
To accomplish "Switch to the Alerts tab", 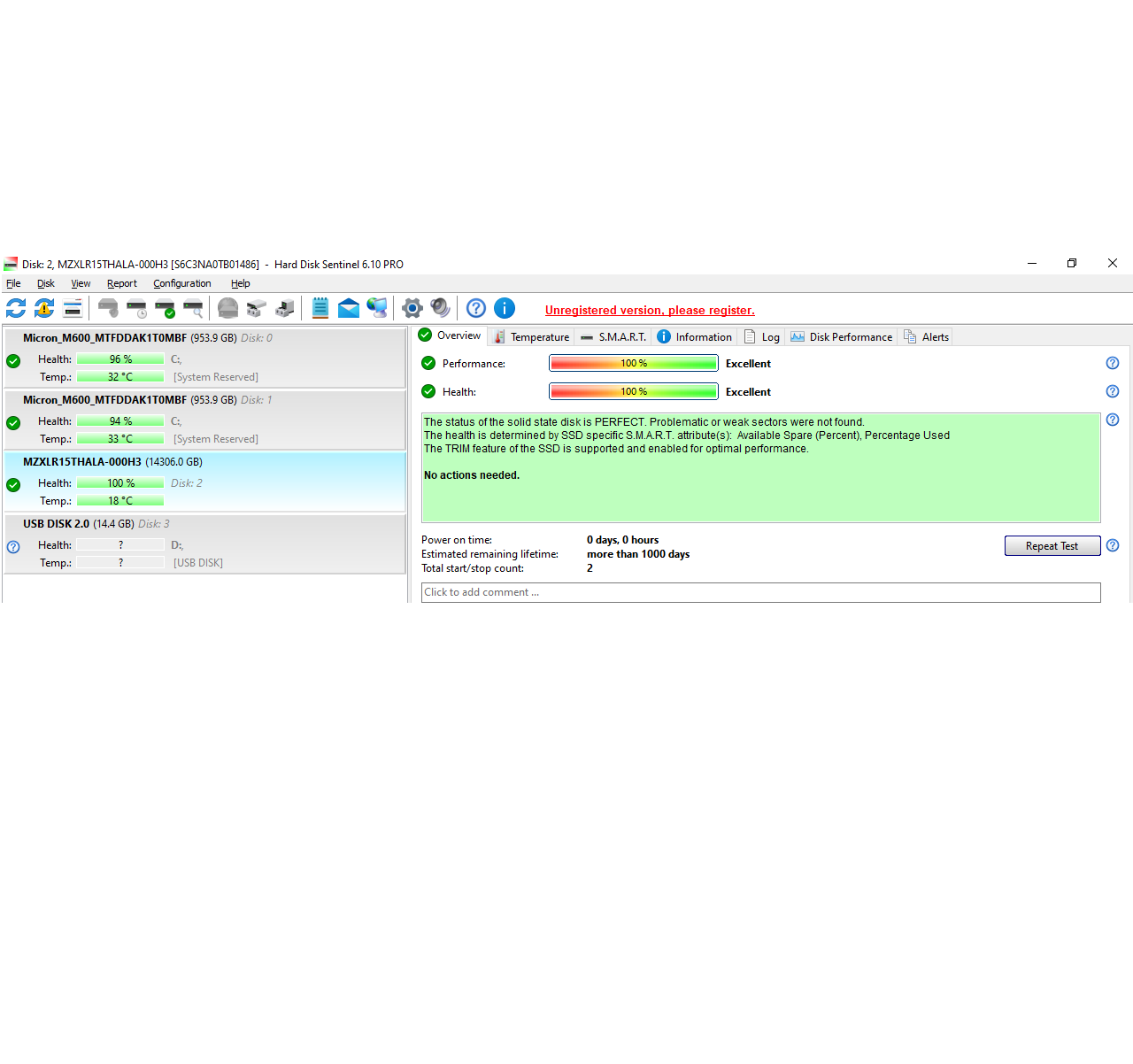I will click(x=926, y=336).
